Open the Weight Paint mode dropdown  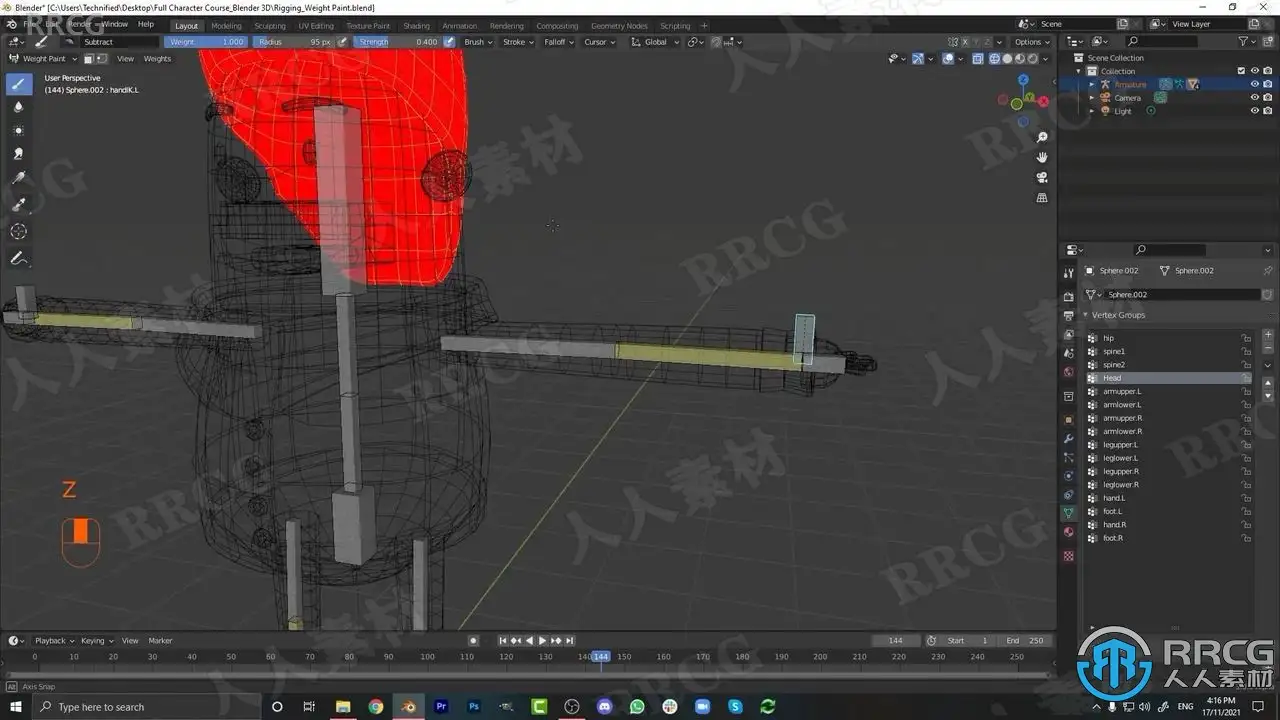[x=43, y=59]
